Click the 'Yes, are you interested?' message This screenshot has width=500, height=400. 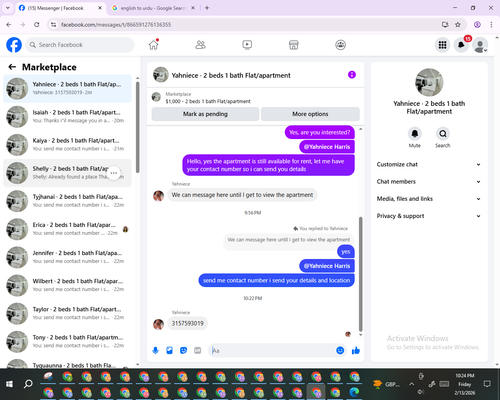320,132
